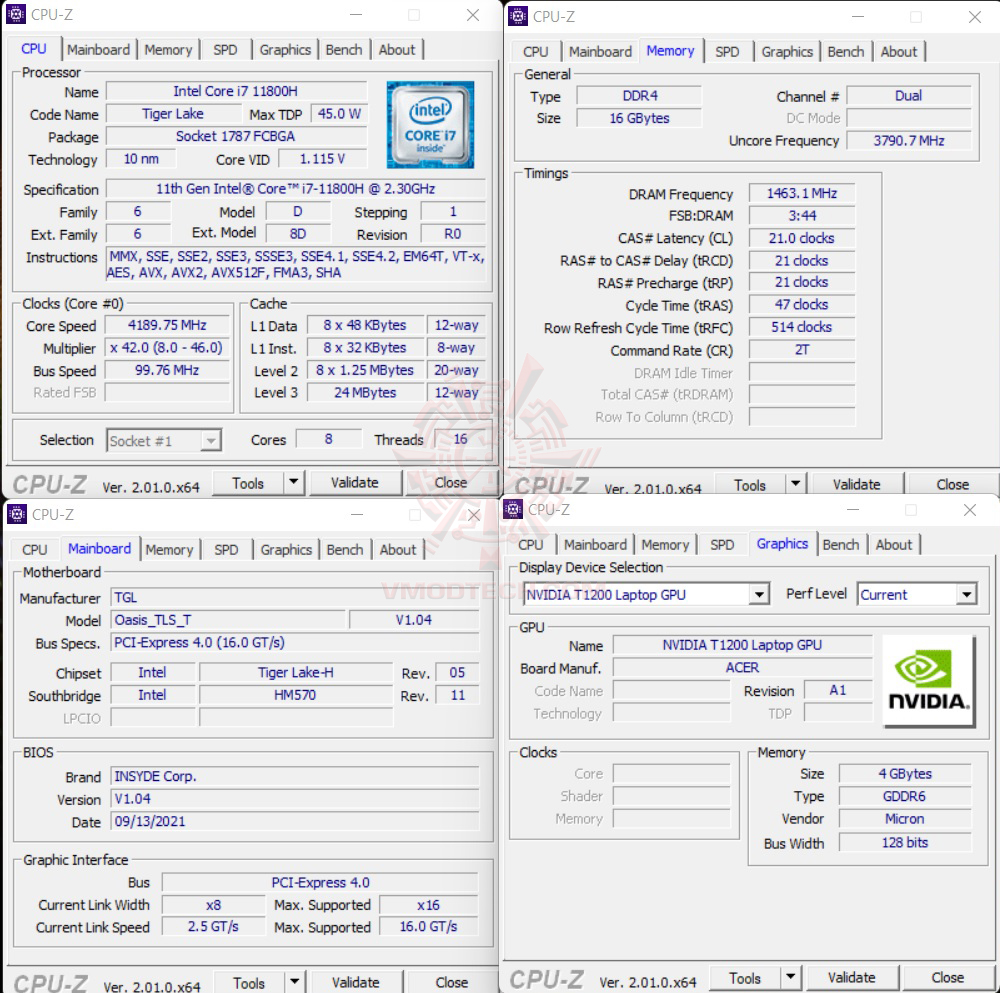
Task: Click the CPU-Z app icon in the CPU window title bar
Action: (x=16, y=14)
